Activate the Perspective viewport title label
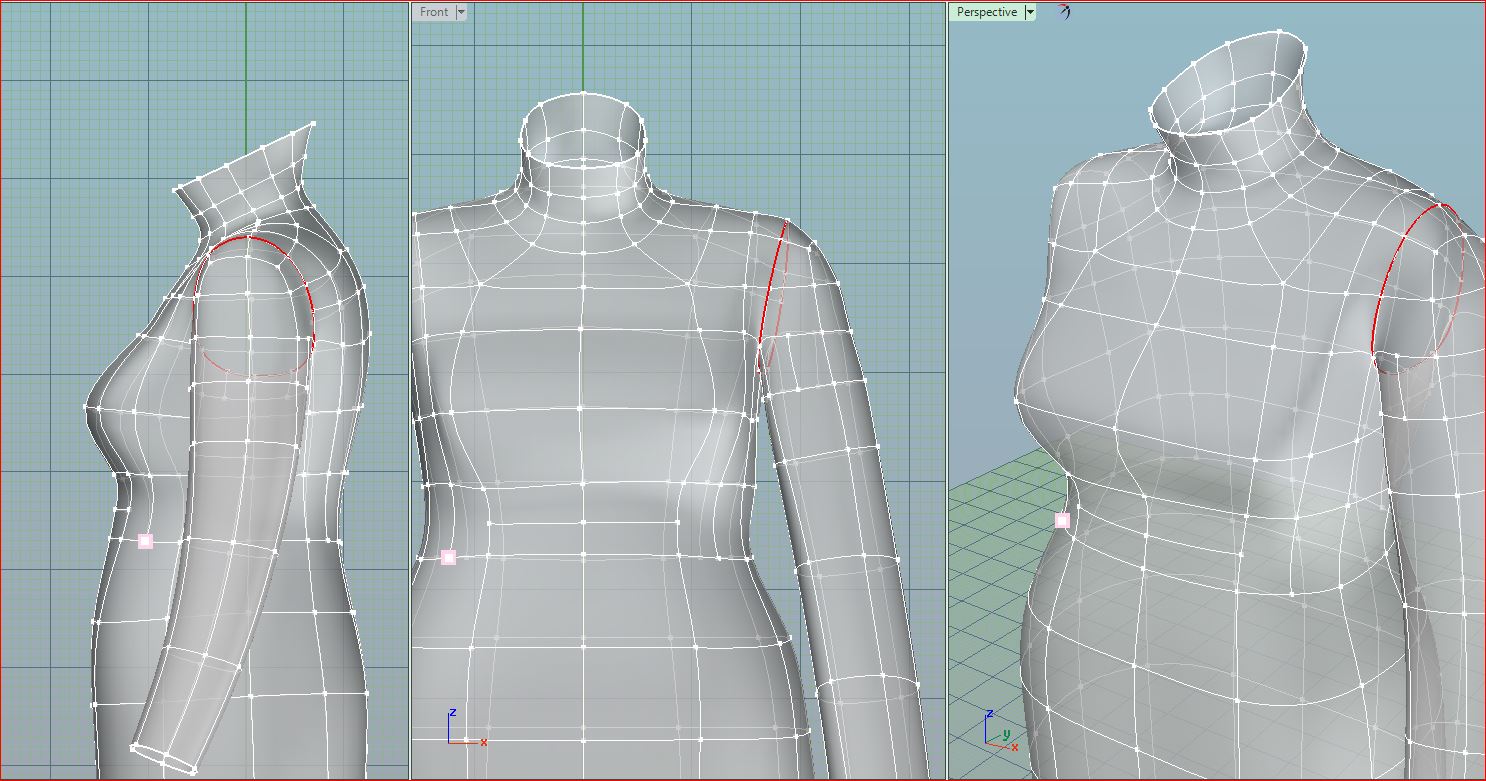Screen dimensions: 1486x781 (986, 12)
